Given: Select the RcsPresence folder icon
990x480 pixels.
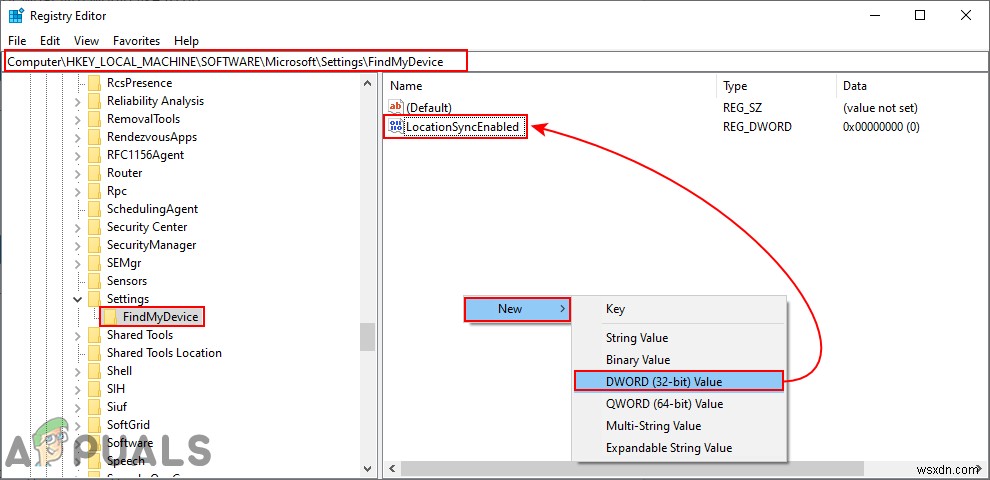Looking at the screenshot, I should (x=95, y=83).
